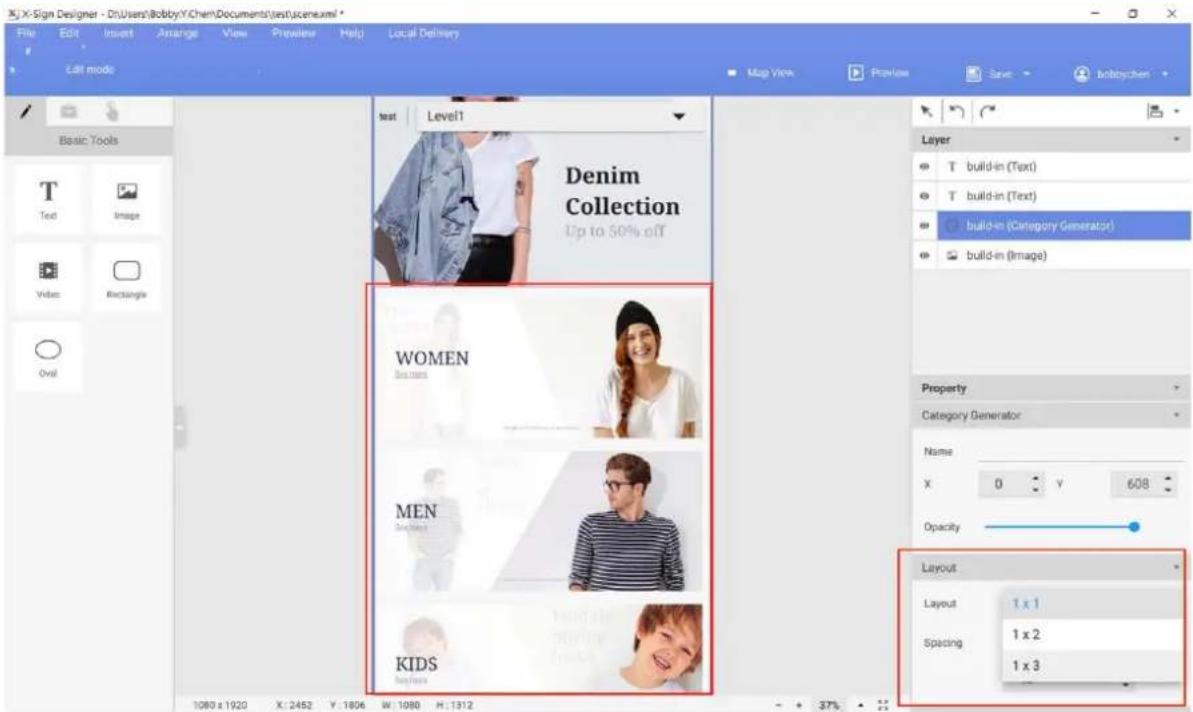The height and width of the screenshot is (712, 1193).
Task: Open the zoom level arrow
Action: pyautogui.click(x=861, y=705)
